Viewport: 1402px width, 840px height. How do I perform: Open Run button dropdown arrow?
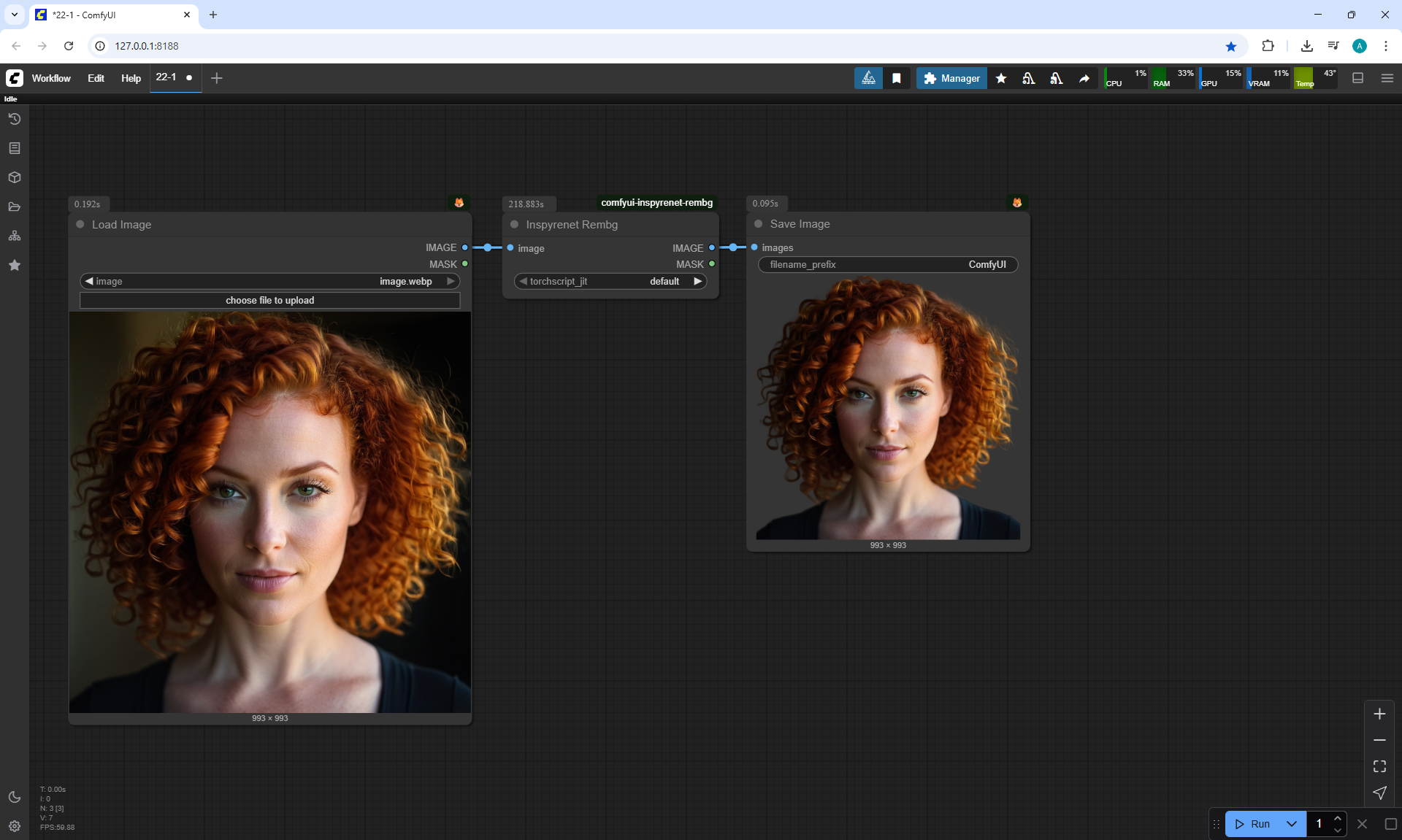[x=1292, y=824]
